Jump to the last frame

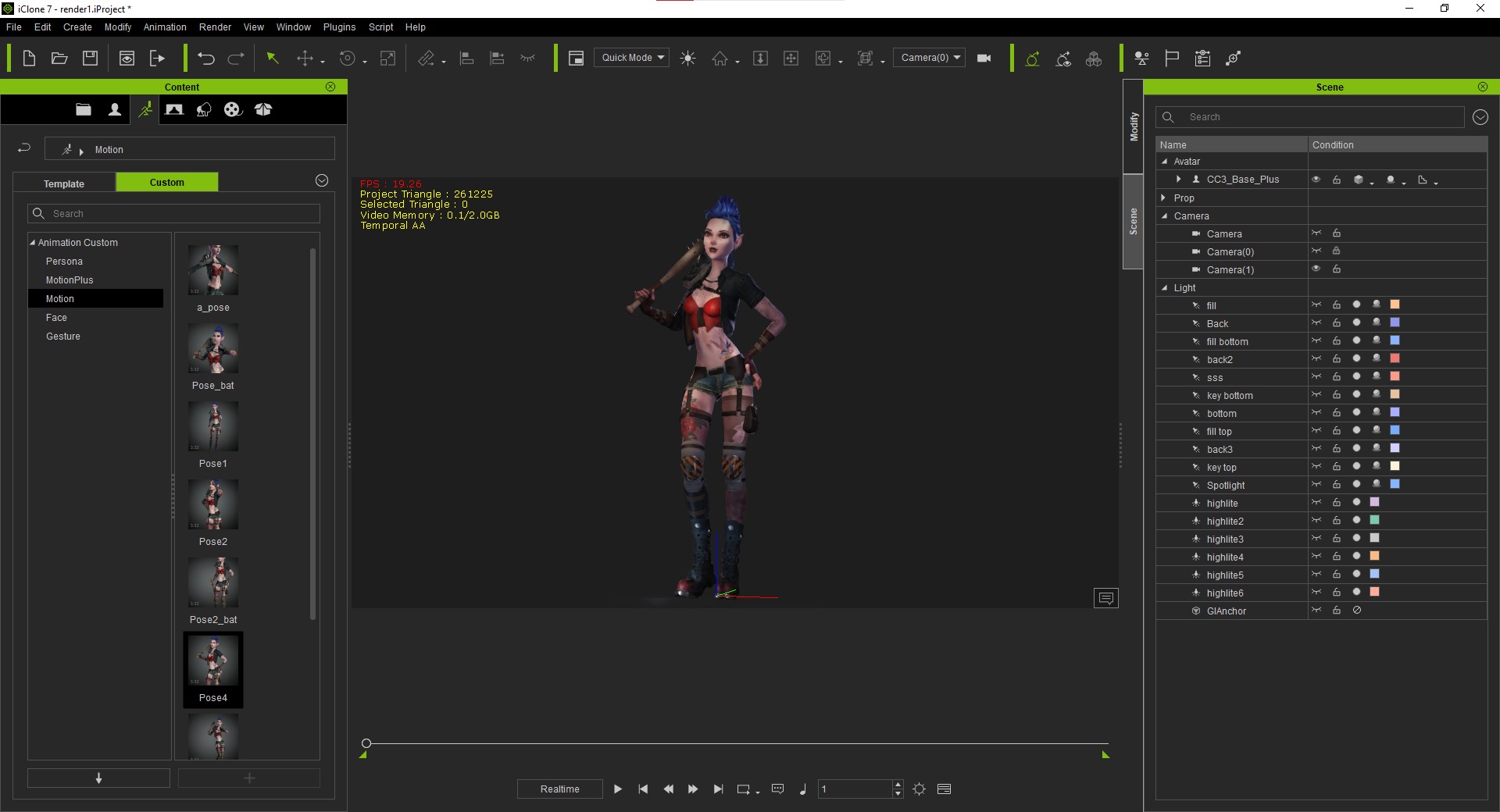[718, 789]
